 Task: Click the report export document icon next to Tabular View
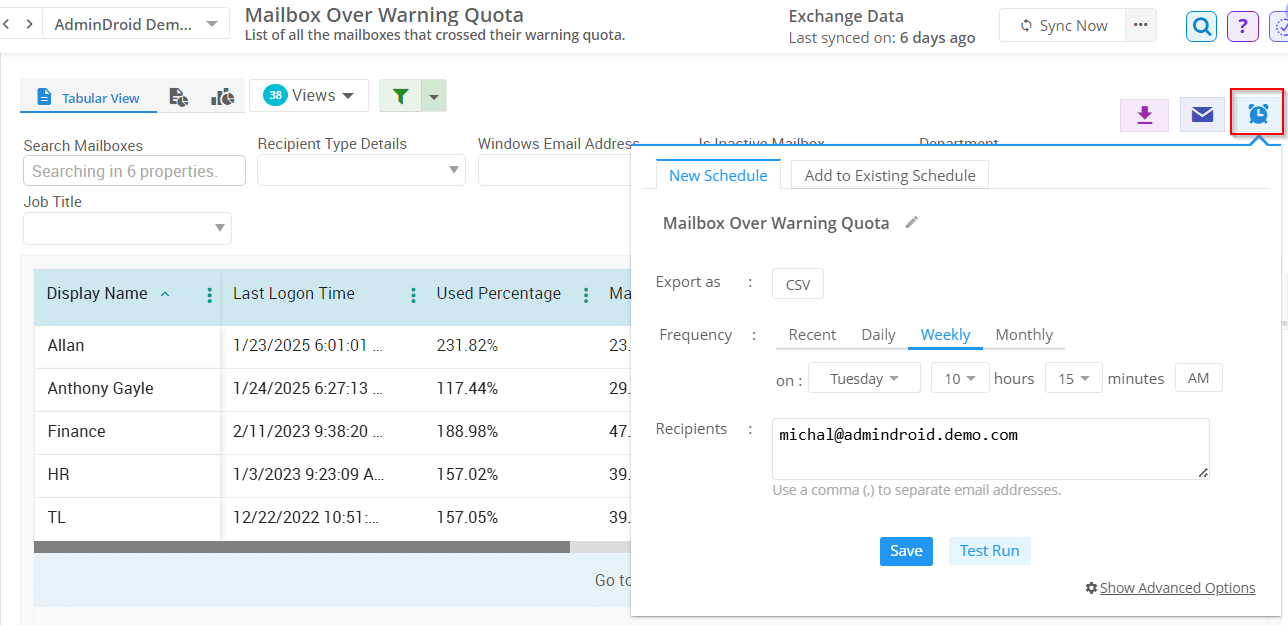coord(178,96)
